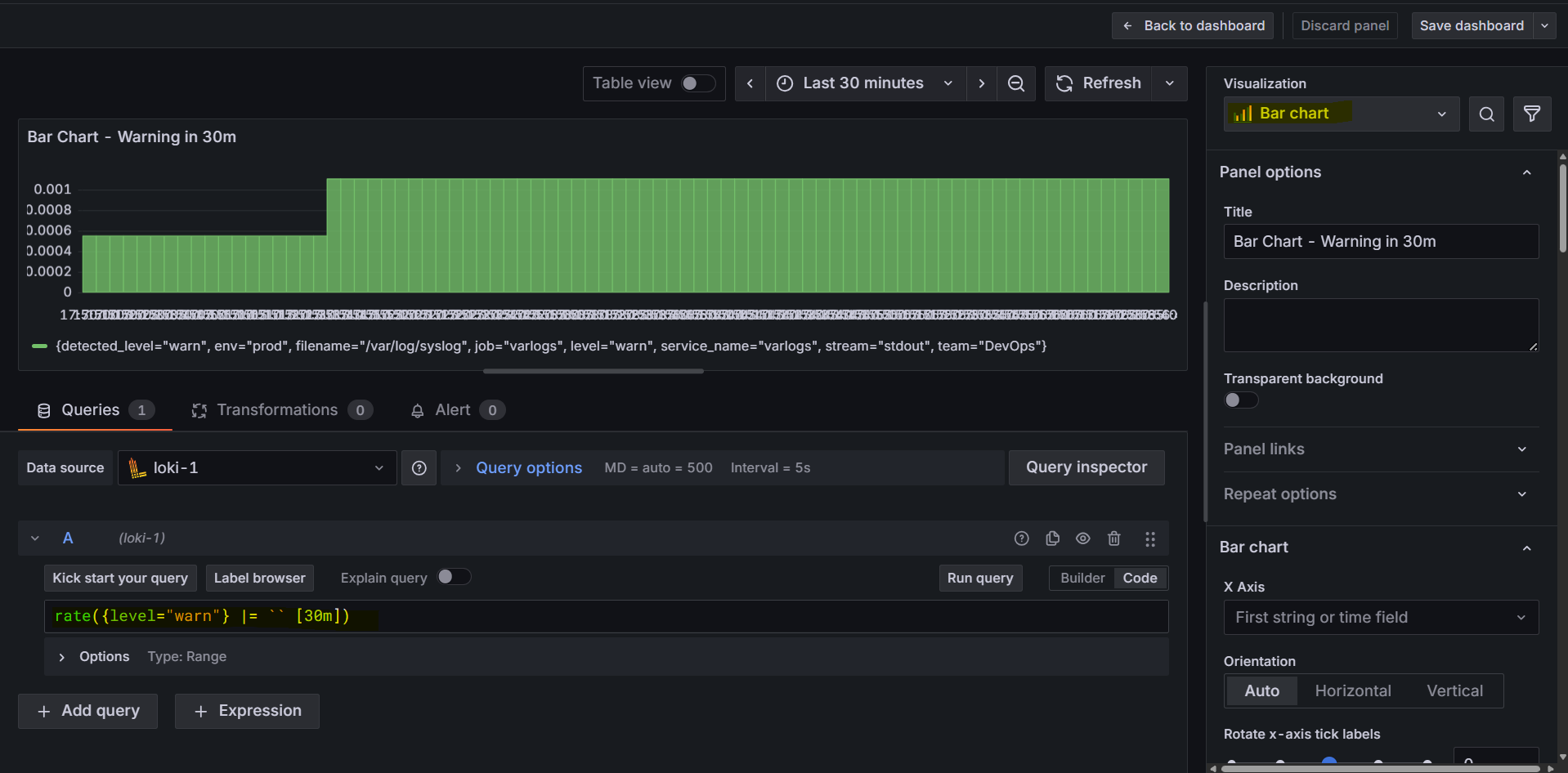
Task: Show help for query A
Action: [x=1021, y=538]
